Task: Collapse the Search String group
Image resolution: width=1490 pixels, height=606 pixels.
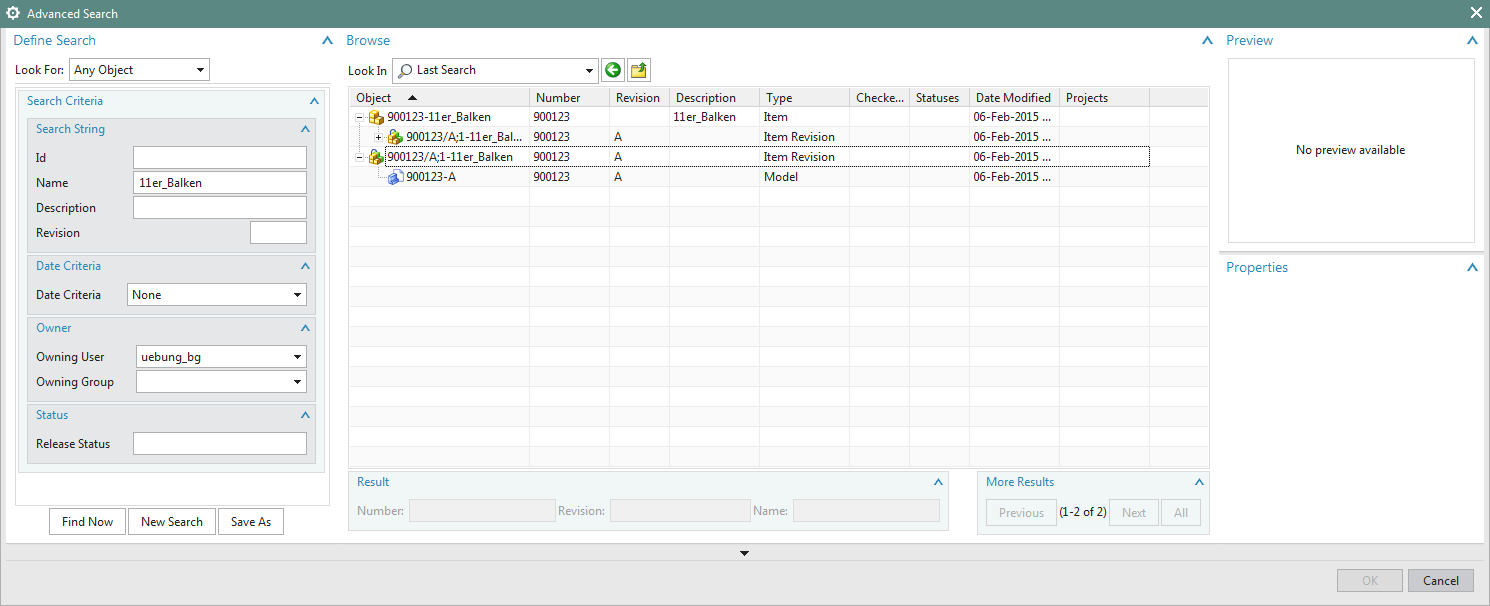Action: (305, 129)
